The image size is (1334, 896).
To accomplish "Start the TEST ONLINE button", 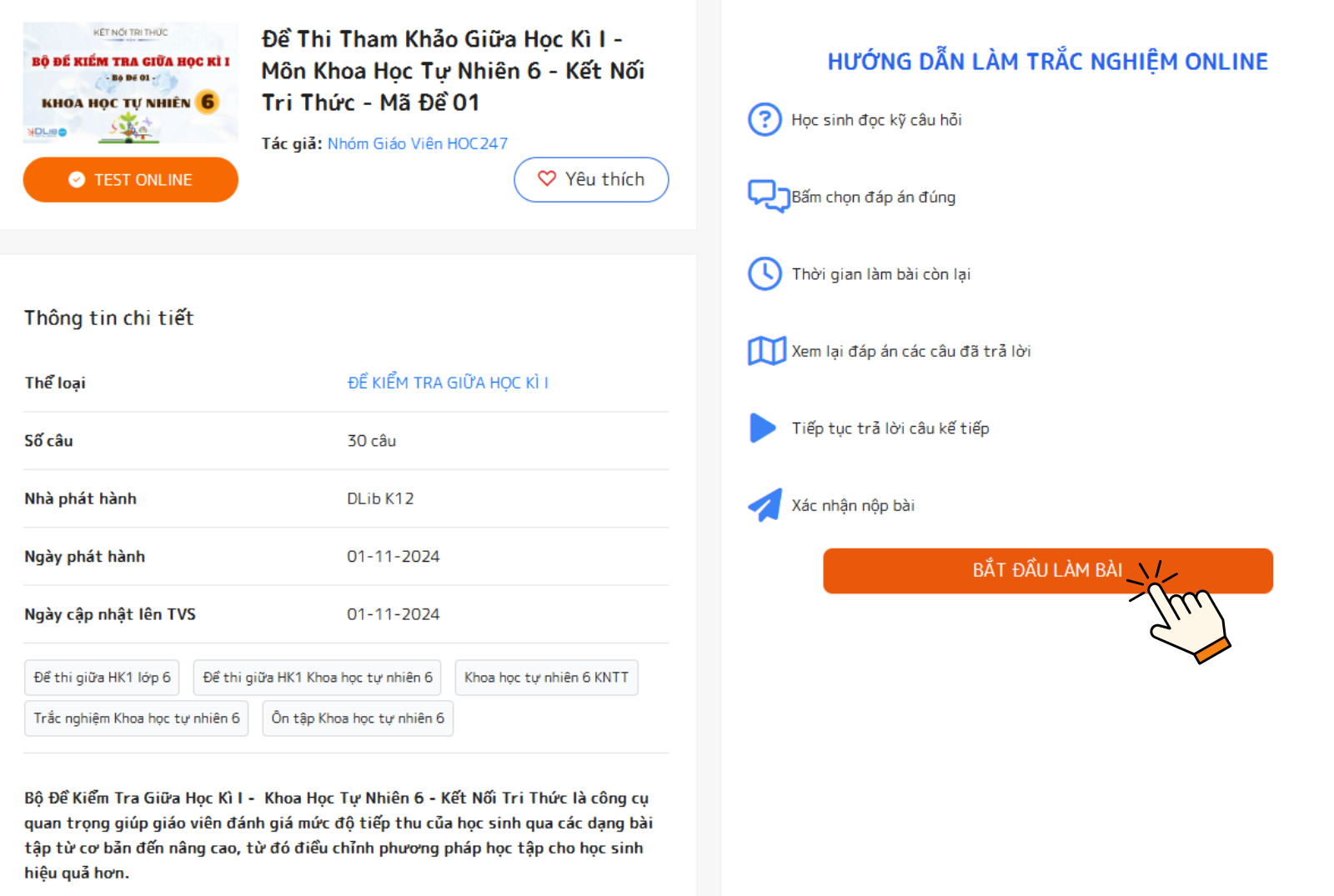I will click(131, 180).
